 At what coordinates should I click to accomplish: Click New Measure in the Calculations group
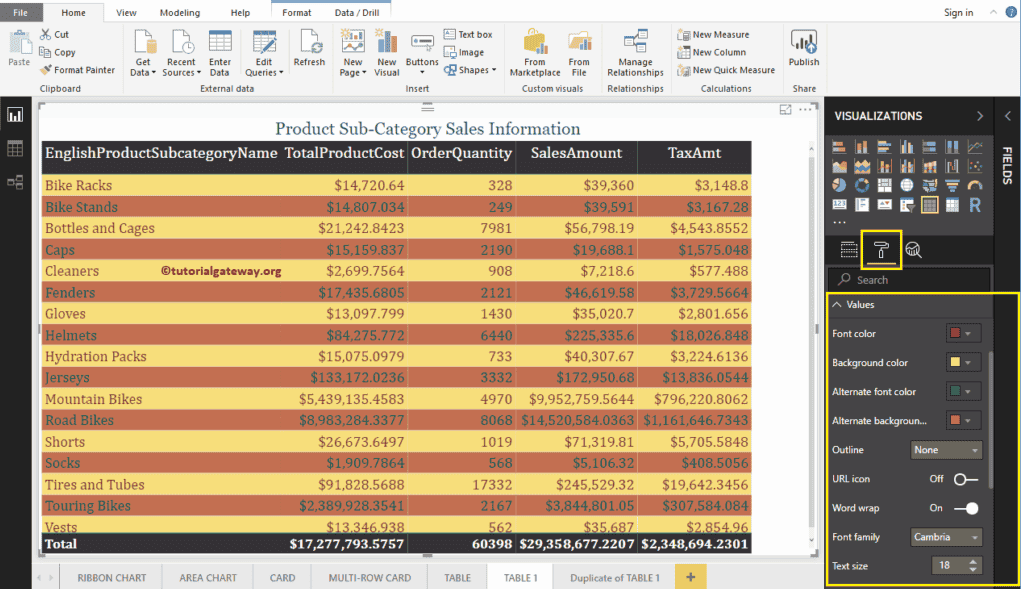click(x=722, y=33)
